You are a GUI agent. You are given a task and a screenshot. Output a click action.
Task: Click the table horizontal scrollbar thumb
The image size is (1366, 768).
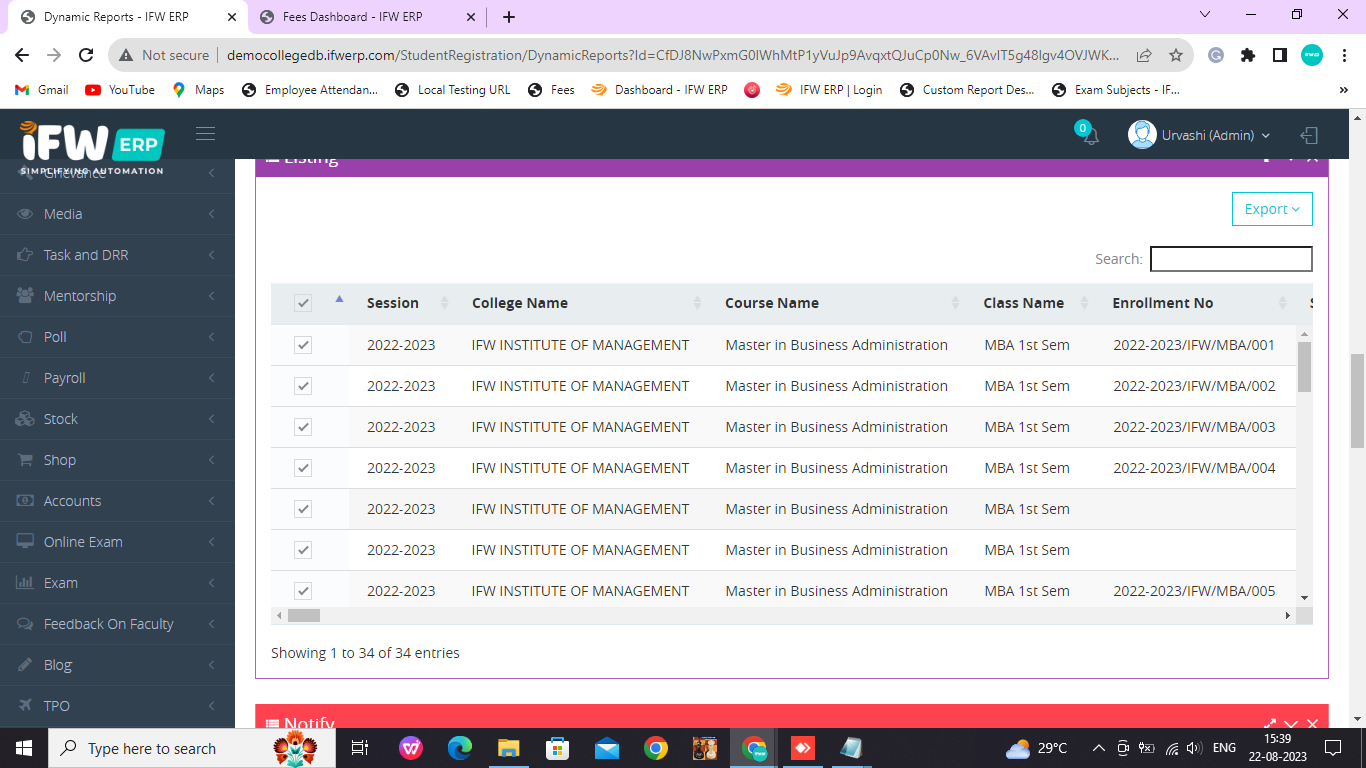pos(304,616)
